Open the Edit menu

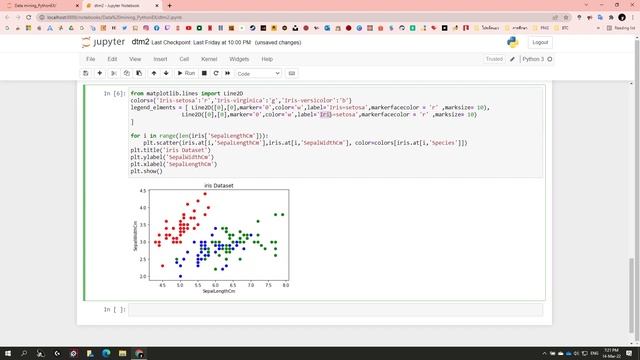(x=112, y=59)
